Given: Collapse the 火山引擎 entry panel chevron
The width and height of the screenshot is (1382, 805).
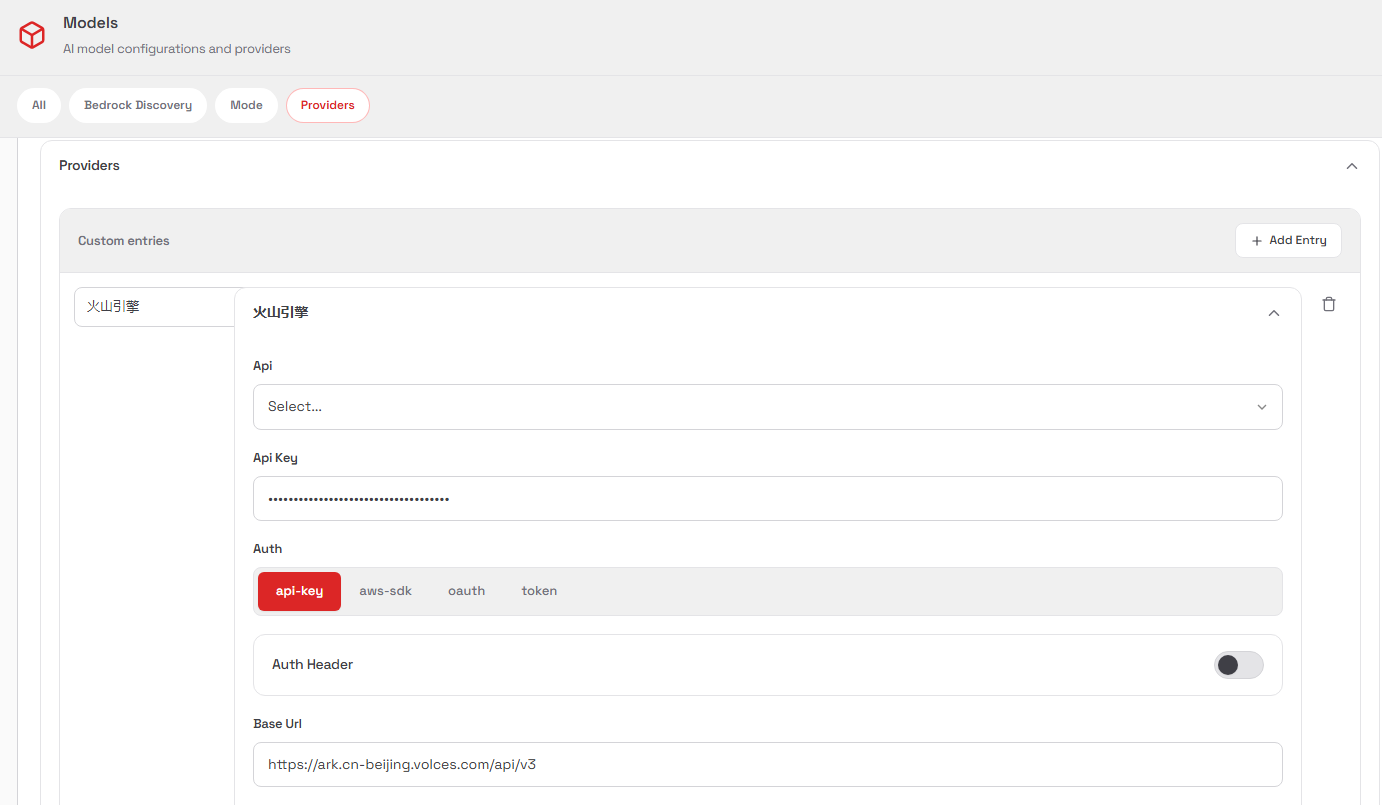Looking at the screenshot, I should pos(1273,313).
